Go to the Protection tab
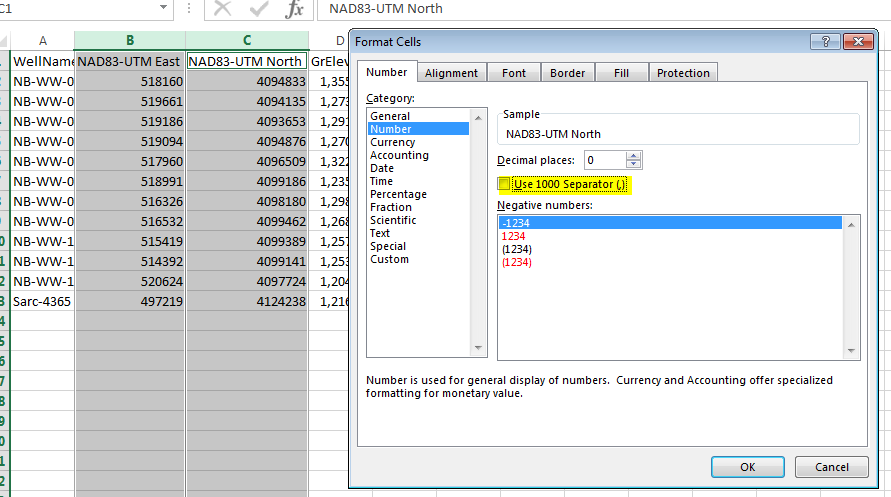 coord(683,73)
